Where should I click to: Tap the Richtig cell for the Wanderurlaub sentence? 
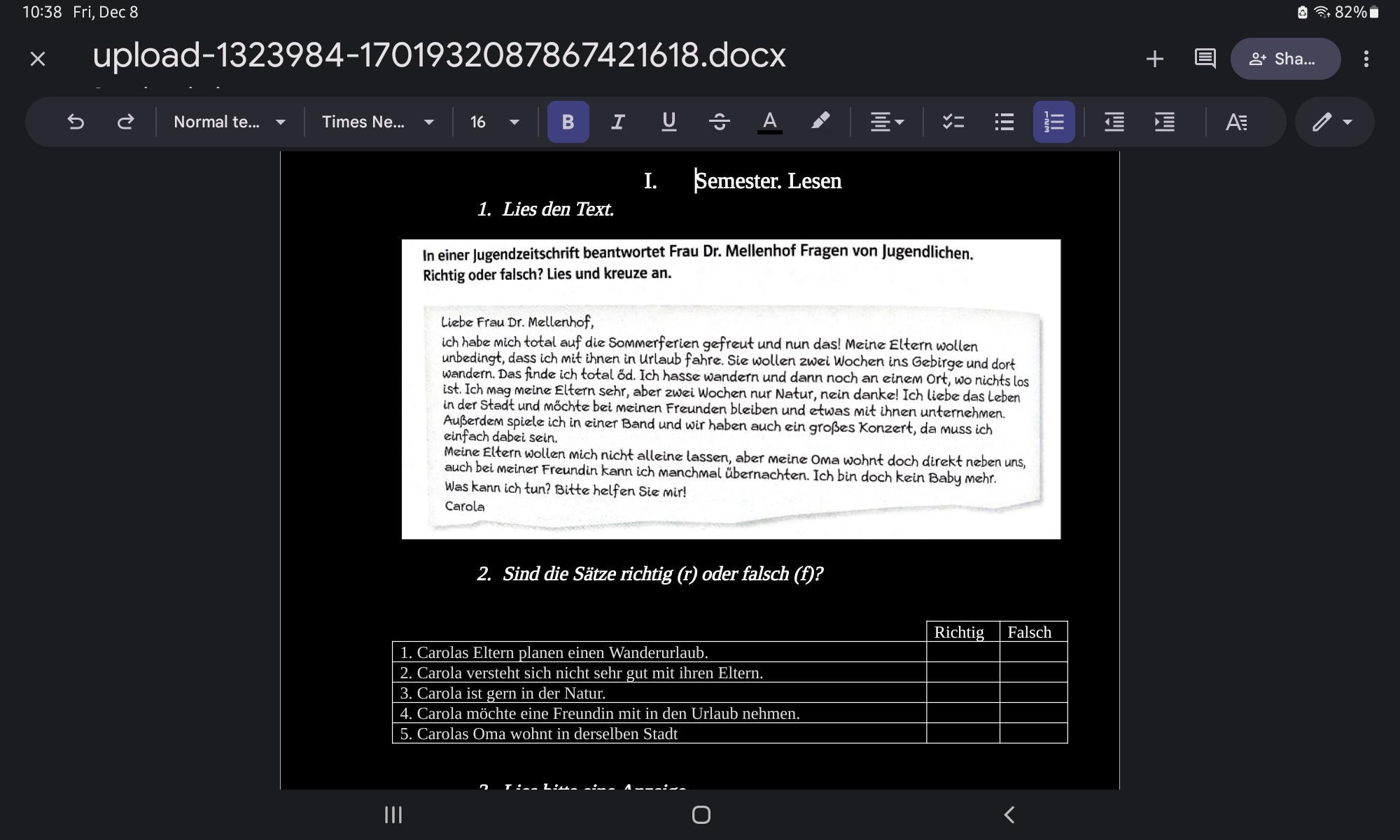pyautogui.click(x=962, y=652)
